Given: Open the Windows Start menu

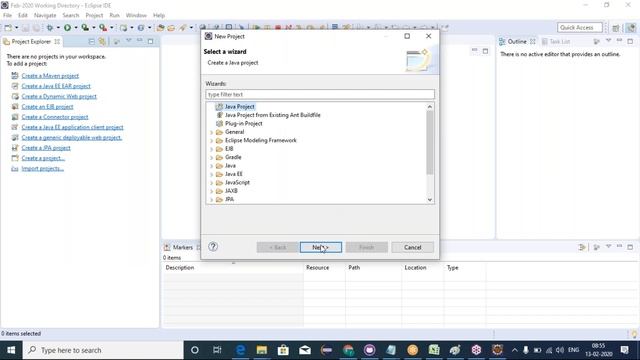Looking at the screenshot, I should pyautogui.click(x=11, y=350).
